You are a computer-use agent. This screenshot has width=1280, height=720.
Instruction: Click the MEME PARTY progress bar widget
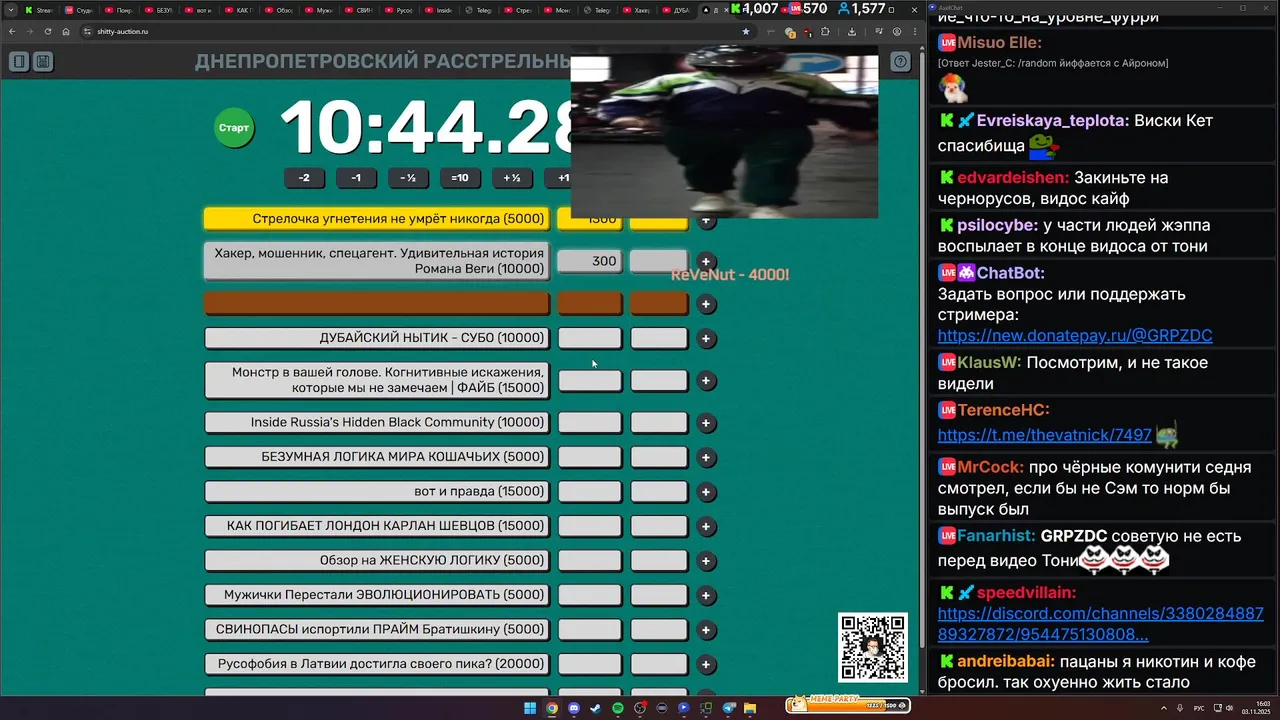pyautogui.click(x=848, y=704)
